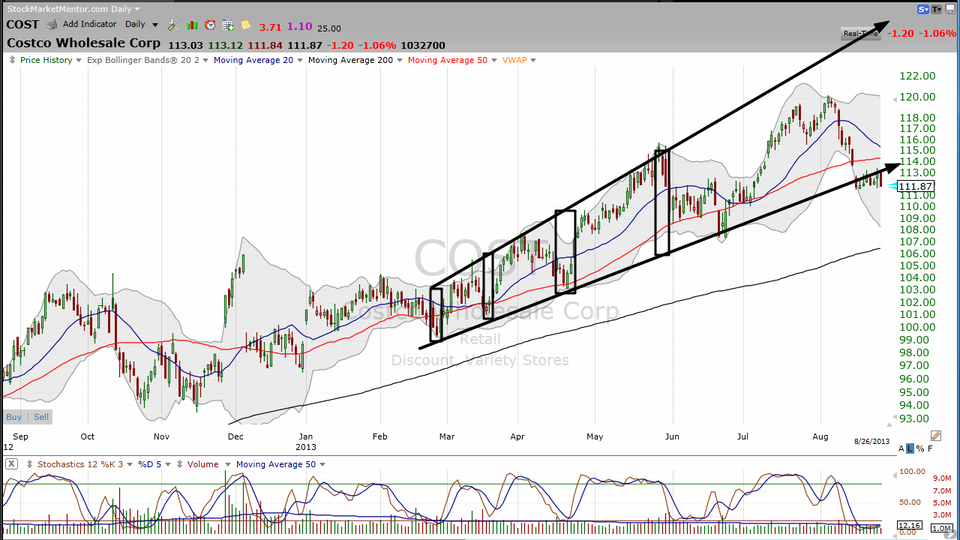Click the 12.16 stochastics value label
The image size is (960, 540).
click(x=909, y=525)
